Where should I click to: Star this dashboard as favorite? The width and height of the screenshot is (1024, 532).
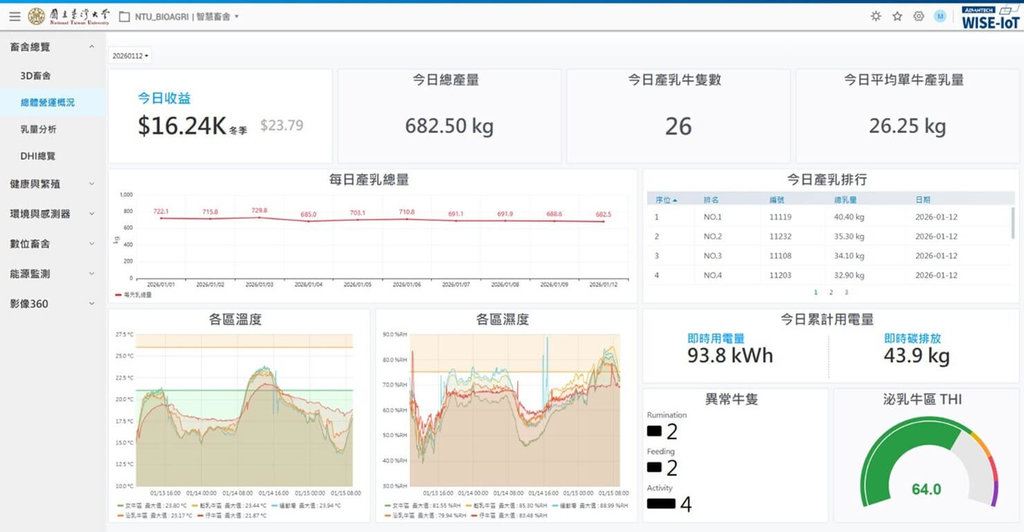click(897, 16)
